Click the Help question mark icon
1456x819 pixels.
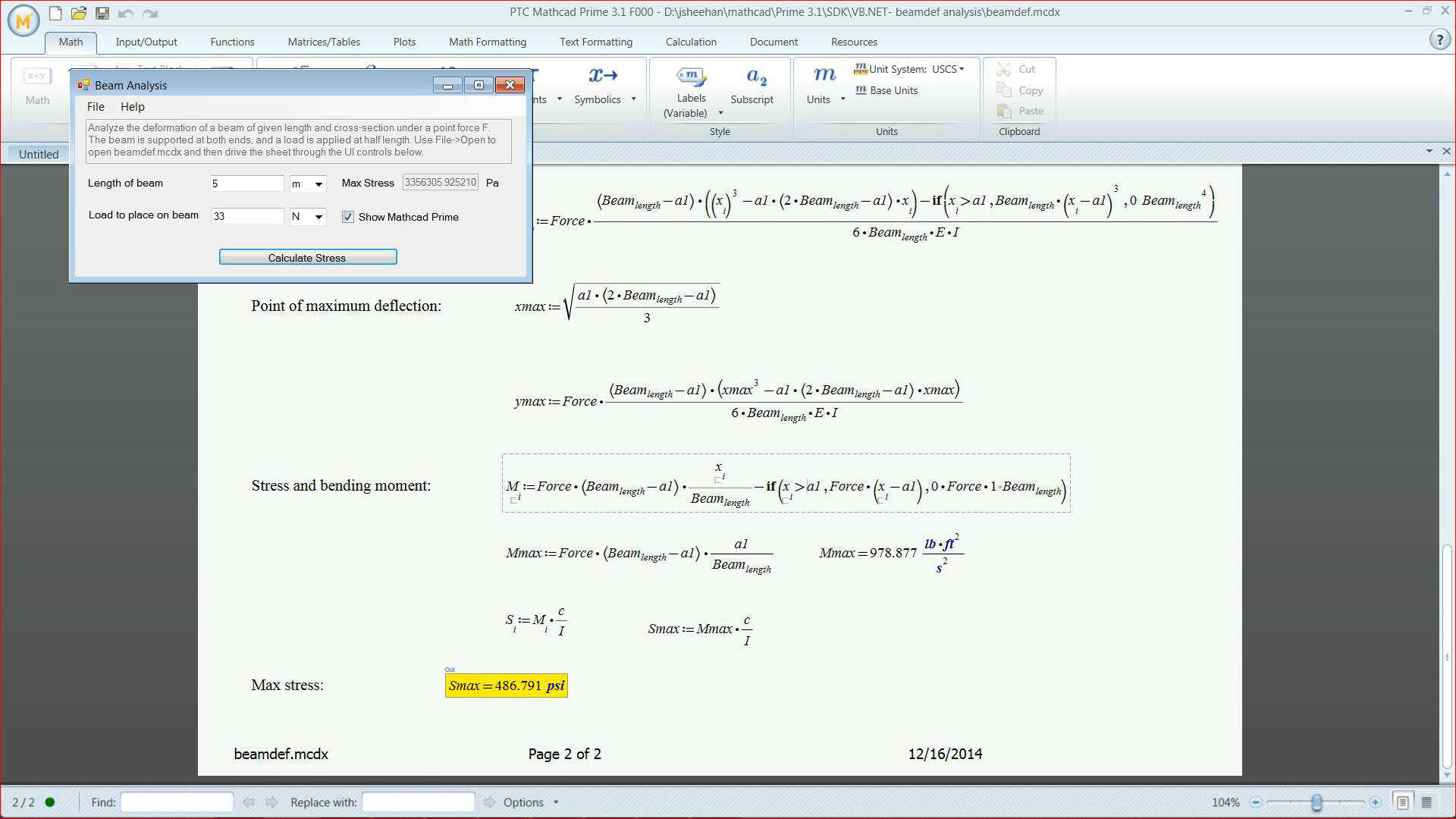pyautogui.click(x=1439, y=40)
